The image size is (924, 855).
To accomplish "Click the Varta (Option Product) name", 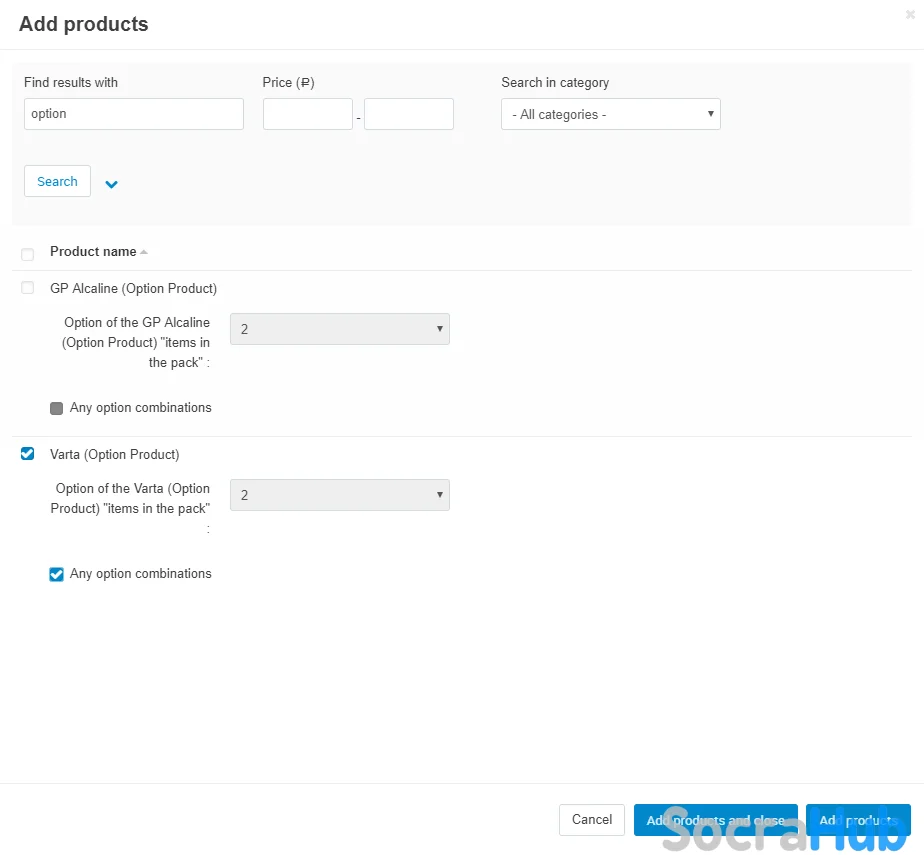I will [x=115, y=454].
